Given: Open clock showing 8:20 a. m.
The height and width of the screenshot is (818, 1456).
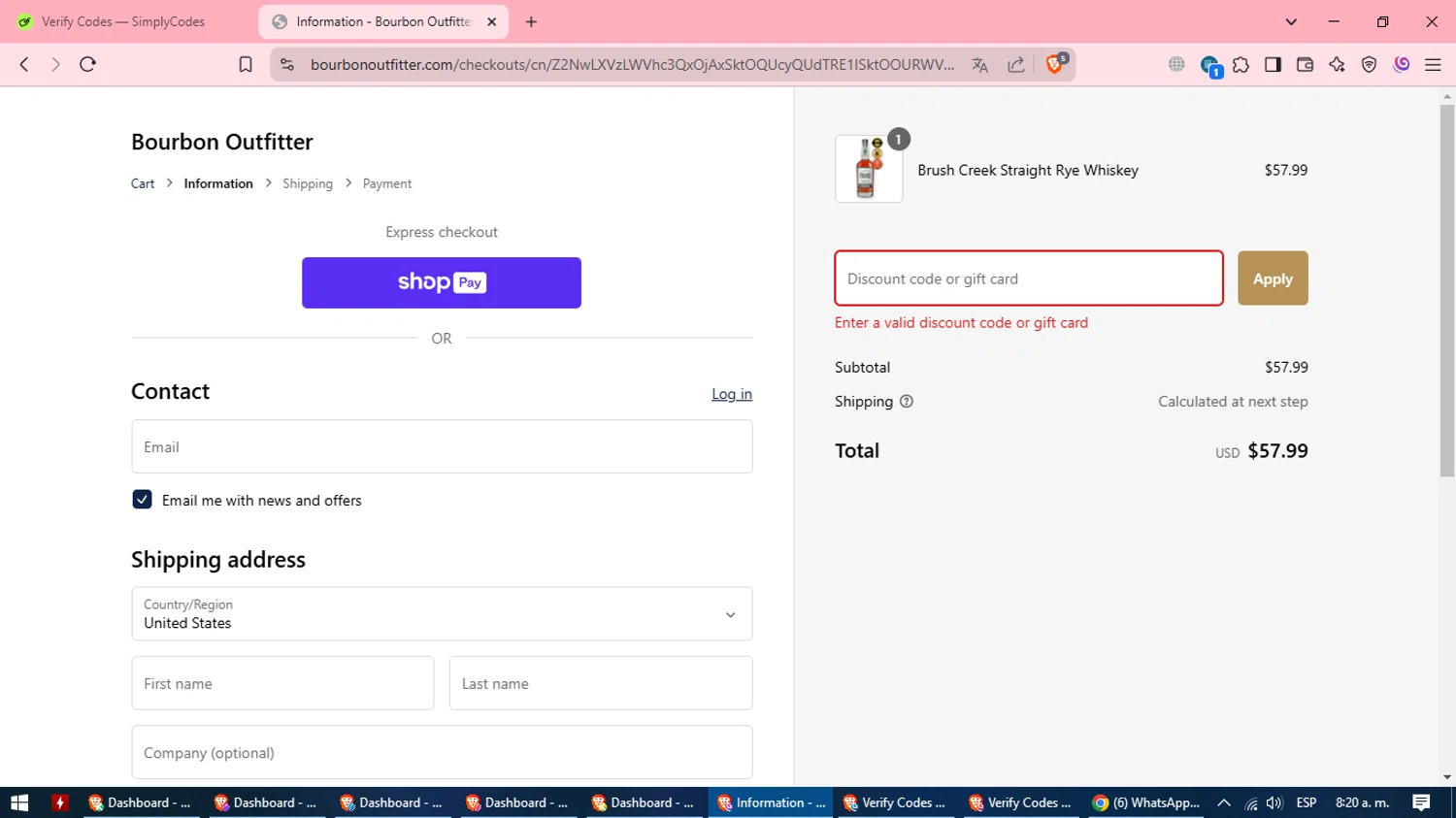Looking at the screenshot, I should point(1363,802).
